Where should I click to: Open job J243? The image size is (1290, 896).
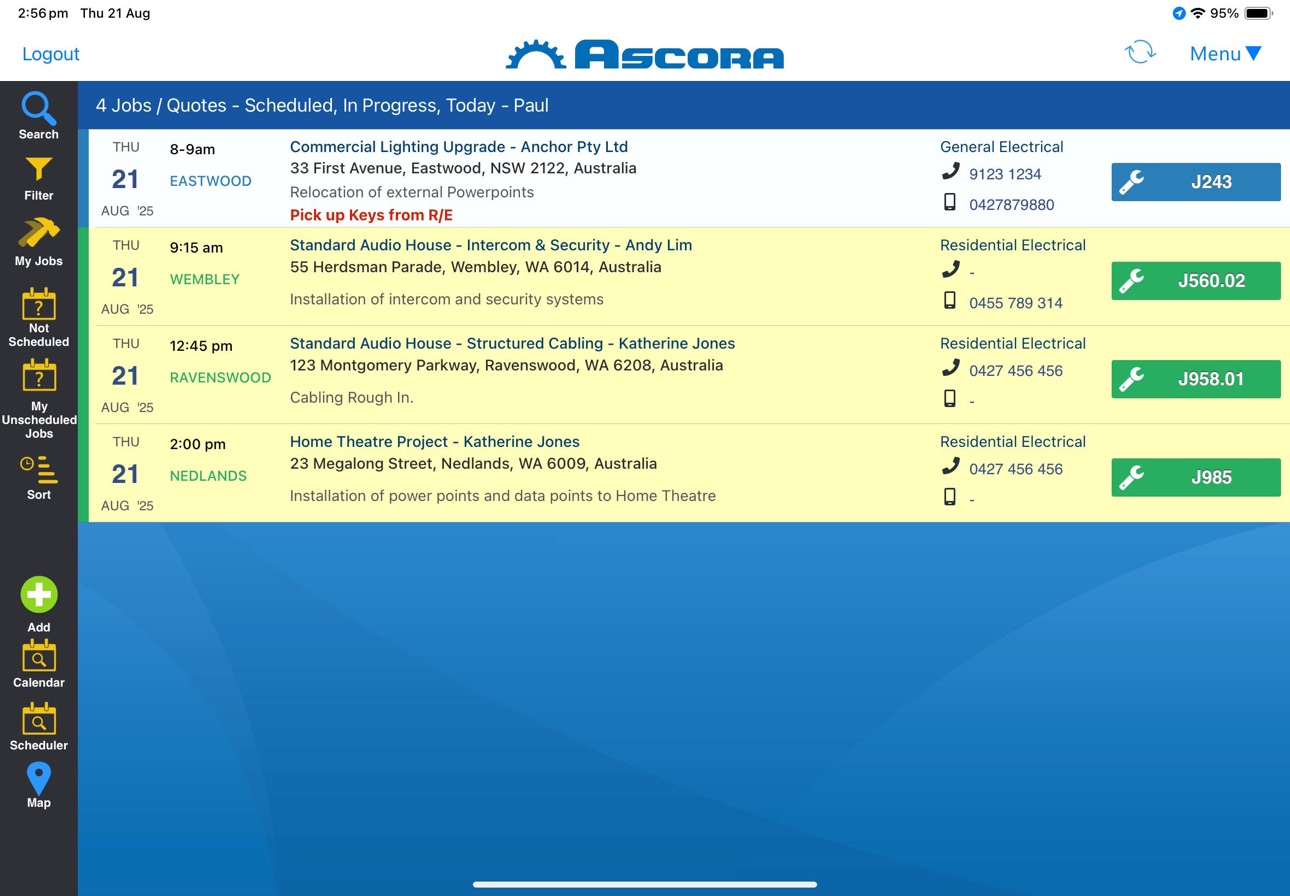(1196, 182)
